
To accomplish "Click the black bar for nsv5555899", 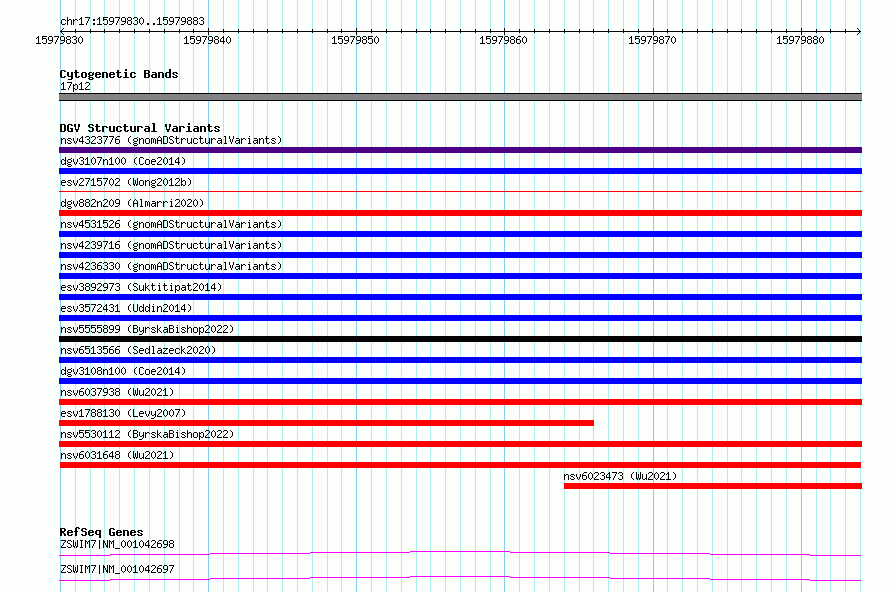I will [460, 339].
